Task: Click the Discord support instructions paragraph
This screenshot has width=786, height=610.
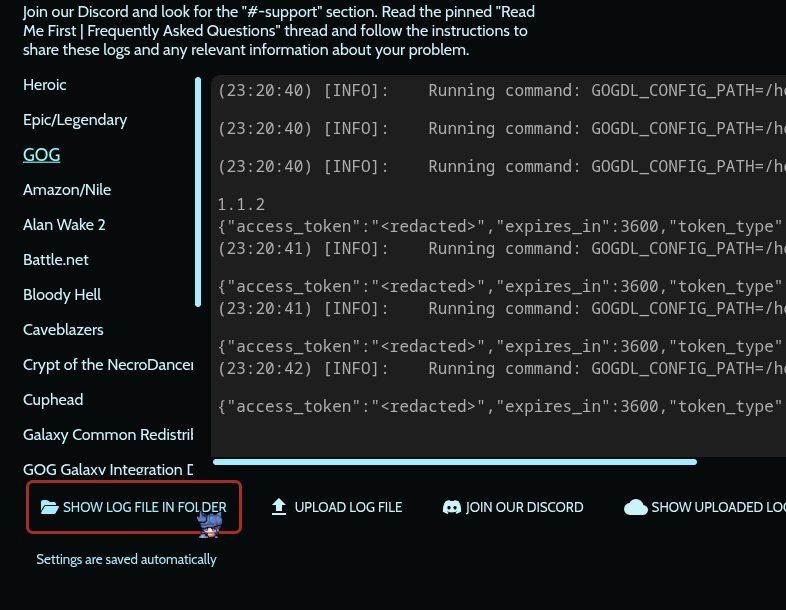Action: [279, 31]
